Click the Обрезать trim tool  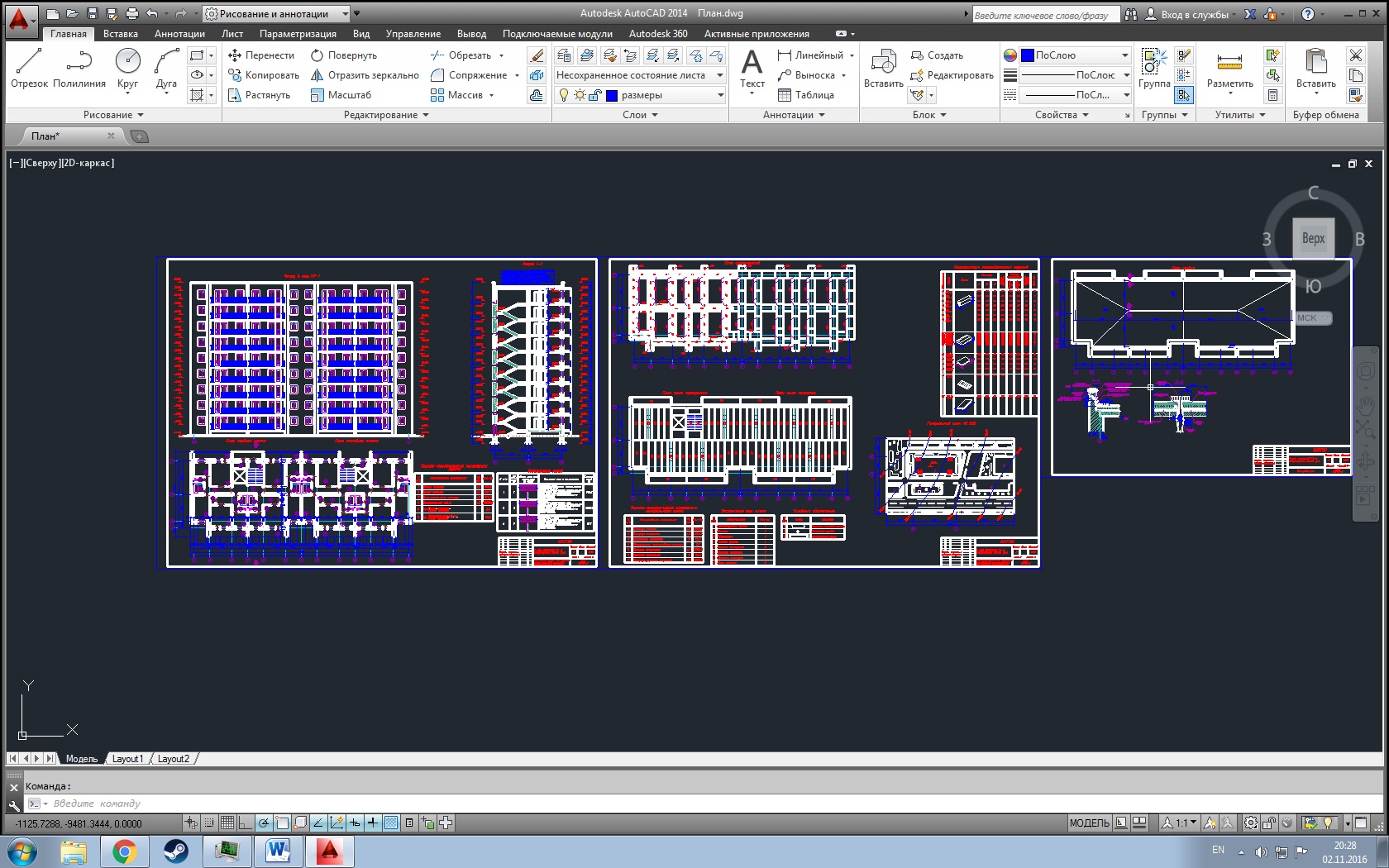tap(461, 55)
